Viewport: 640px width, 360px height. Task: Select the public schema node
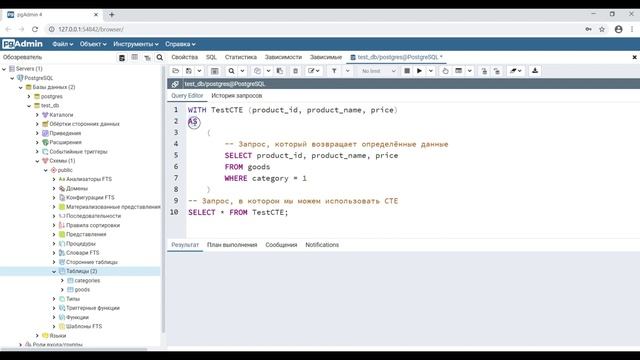coord(64,170)
